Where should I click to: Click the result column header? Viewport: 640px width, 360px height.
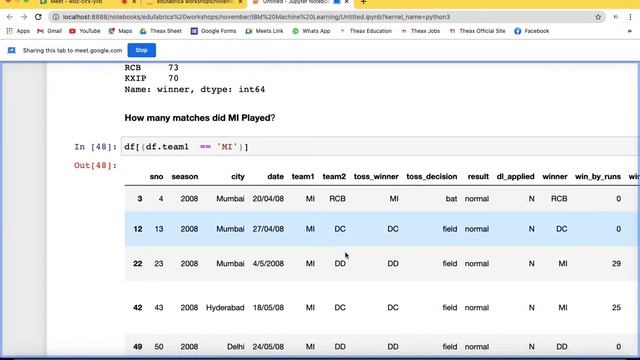coord(478,177)
